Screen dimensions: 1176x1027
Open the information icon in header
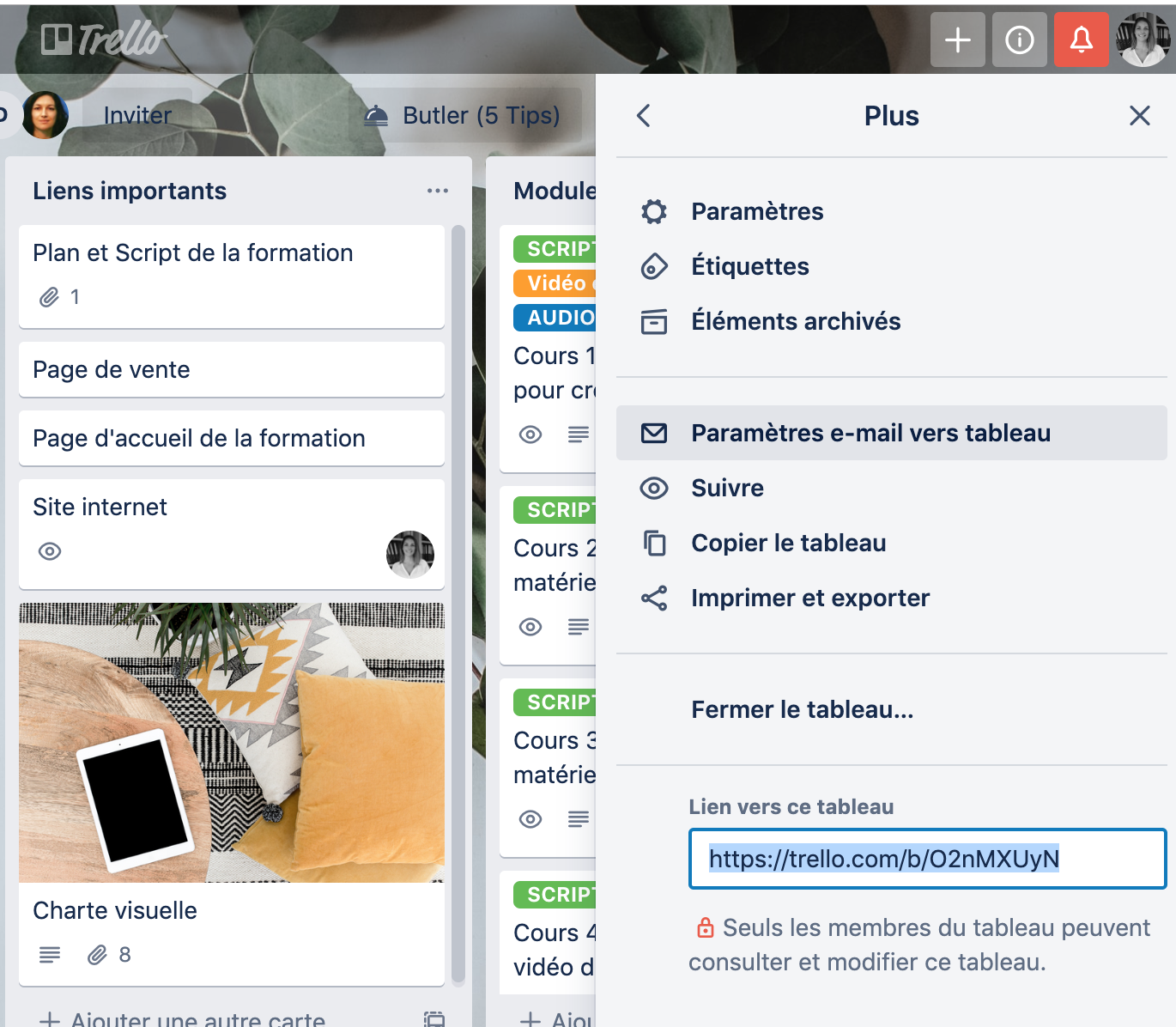point(1019,39)
